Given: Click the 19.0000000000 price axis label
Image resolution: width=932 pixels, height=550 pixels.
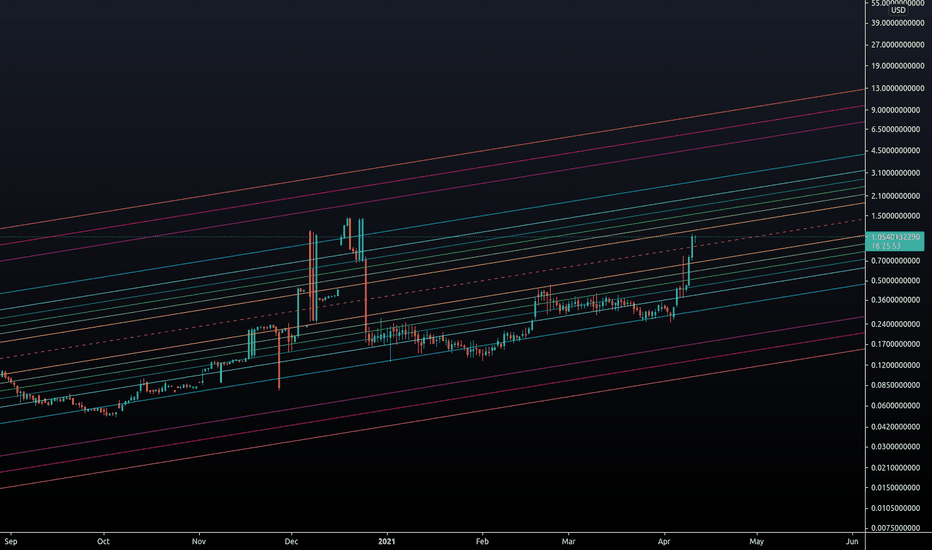Looking at the screenshot, I should tap(898, 67).
